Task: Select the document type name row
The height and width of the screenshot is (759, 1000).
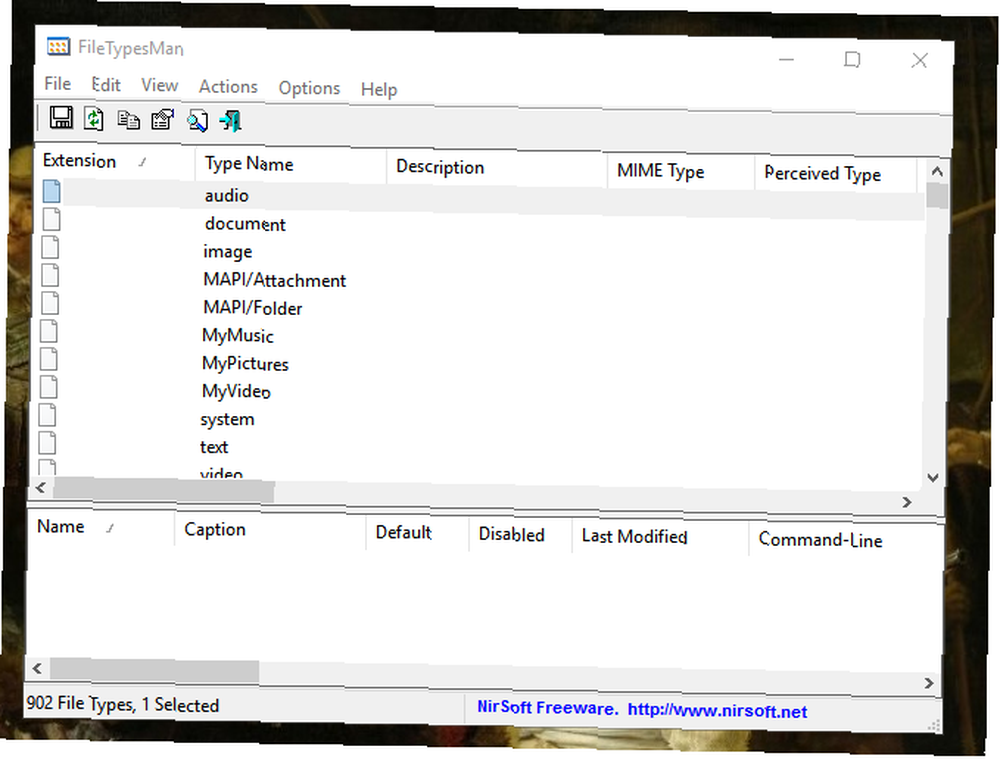Action: 245,224
